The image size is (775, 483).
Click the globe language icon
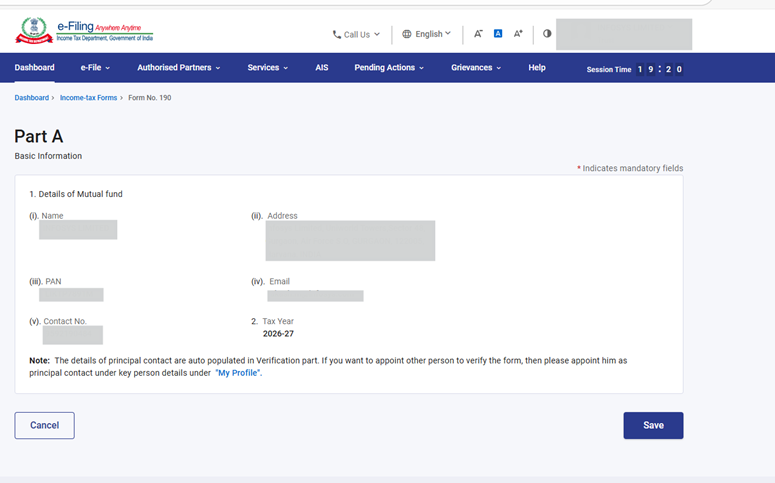407,34
